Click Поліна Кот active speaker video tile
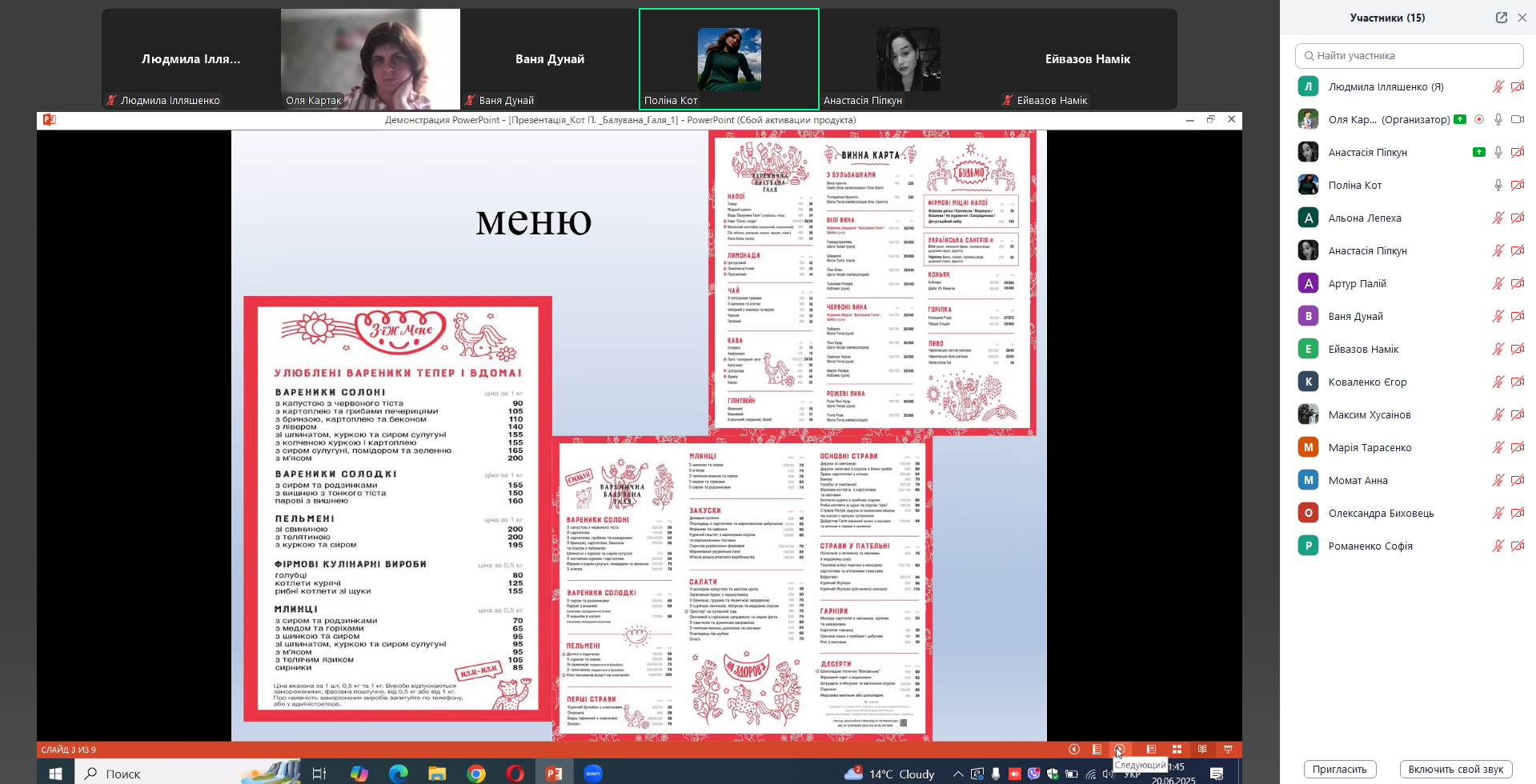1536x784 pixels. (729, 59)
